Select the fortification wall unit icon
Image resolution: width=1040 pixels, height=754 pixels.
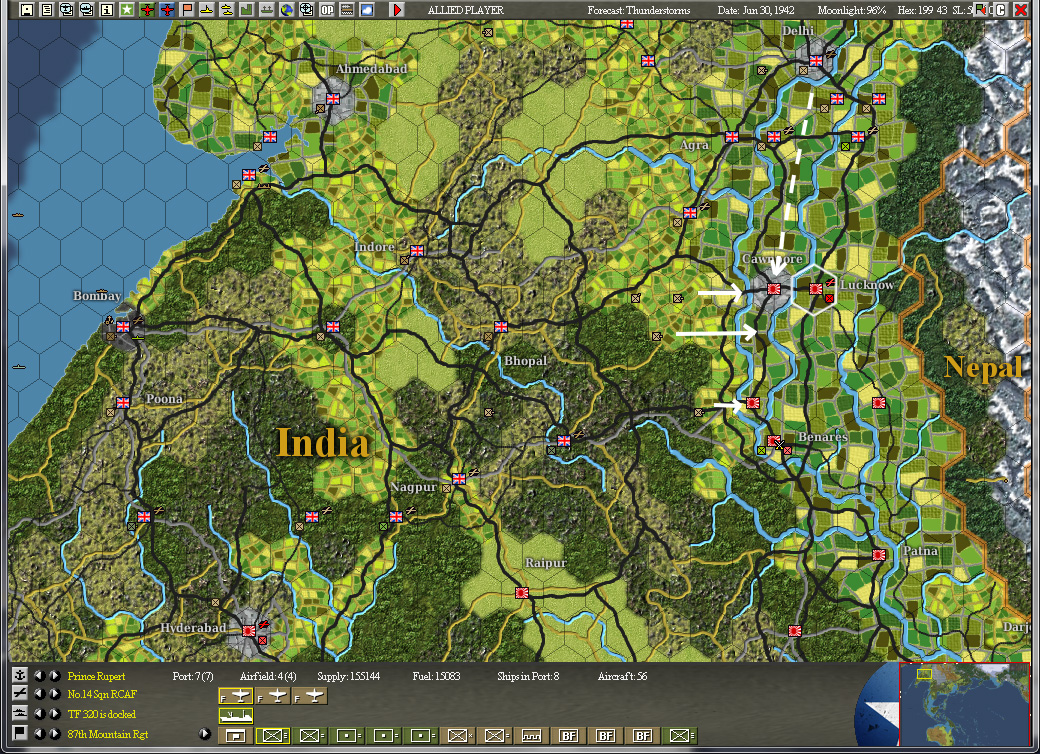pos(531,735)
